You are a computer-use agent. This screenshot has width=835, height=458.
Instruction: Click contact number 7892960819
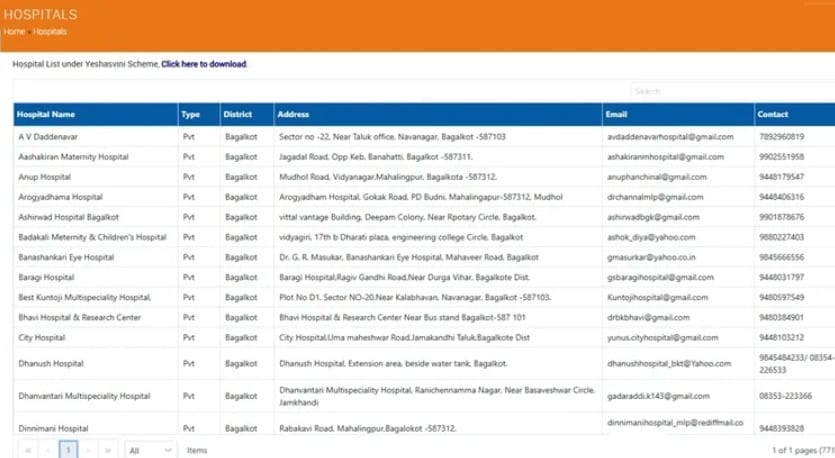tap(782, 137)
